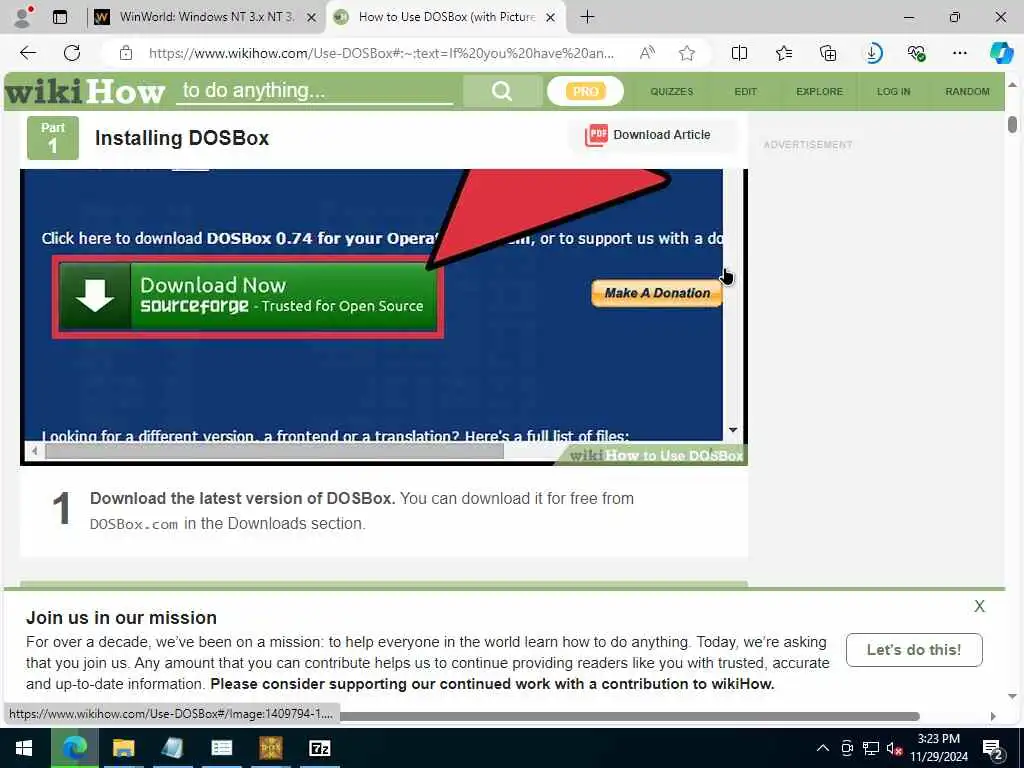Open the EXPLORE menu
1024x768 pixels.
tap(819, 91)
